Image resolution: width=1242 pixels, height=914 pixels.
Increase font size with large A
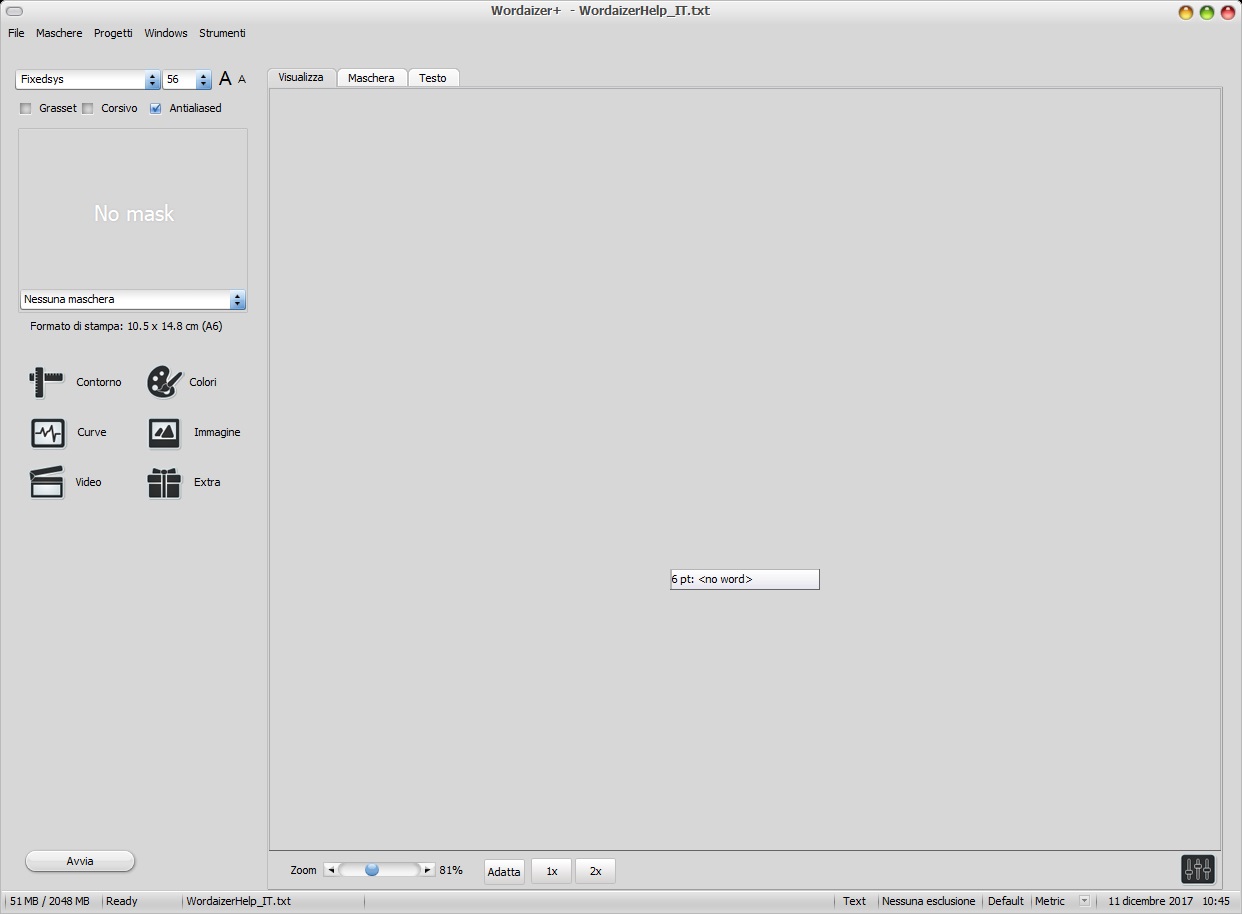click(225, 79)
